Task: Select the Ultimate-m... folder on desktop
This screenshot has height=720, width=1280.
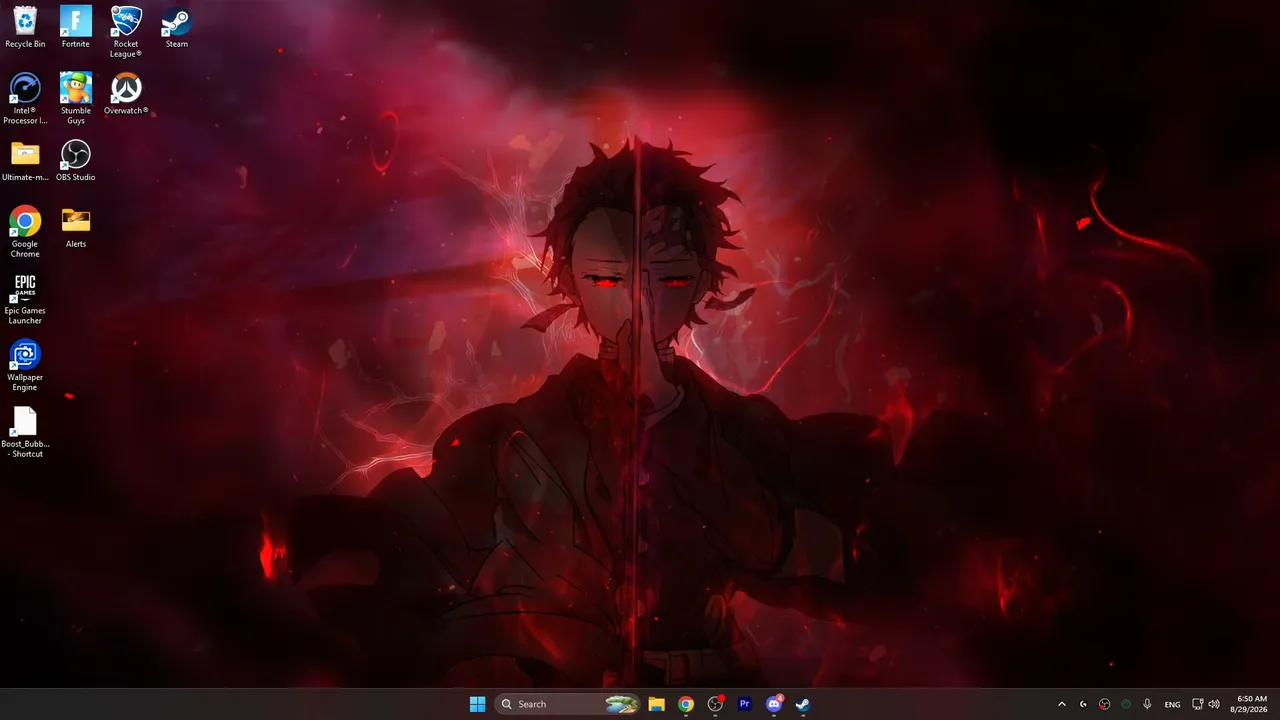Action: (x=25, y=161)
